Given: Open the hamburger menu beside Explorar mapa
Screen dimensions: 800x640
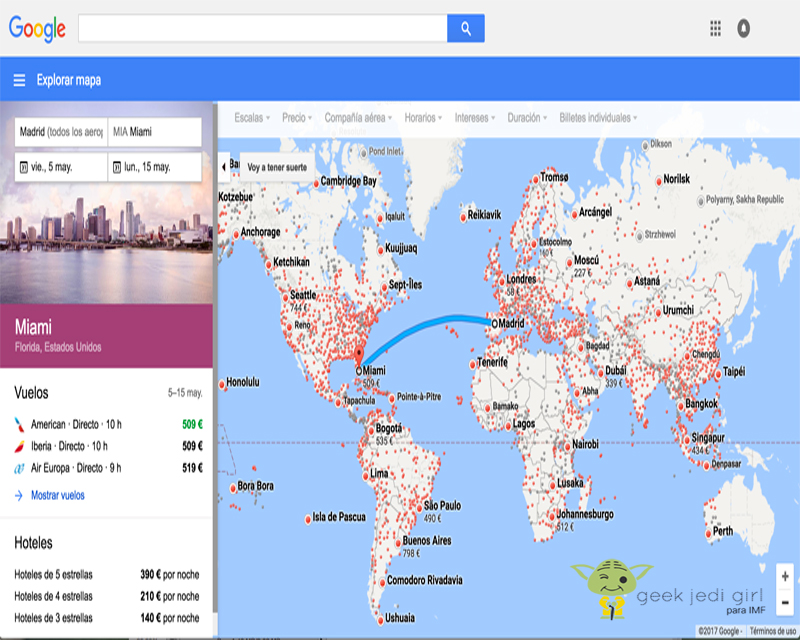Looking at the screenshot, I should pyautogui.click(x=19, y=80).
